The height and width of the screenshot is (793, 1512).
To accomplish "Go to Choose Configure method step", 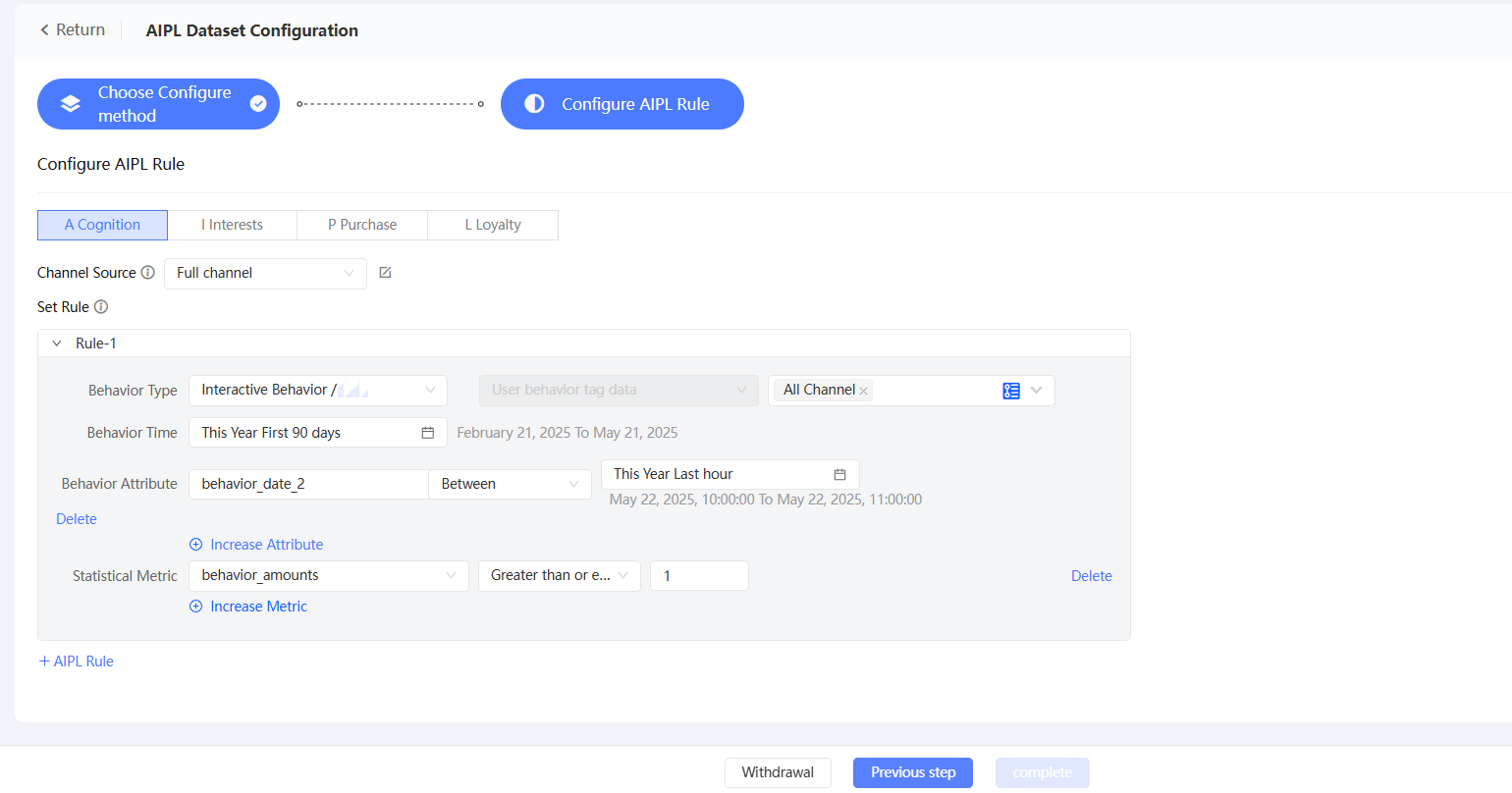I will [158, 104].
